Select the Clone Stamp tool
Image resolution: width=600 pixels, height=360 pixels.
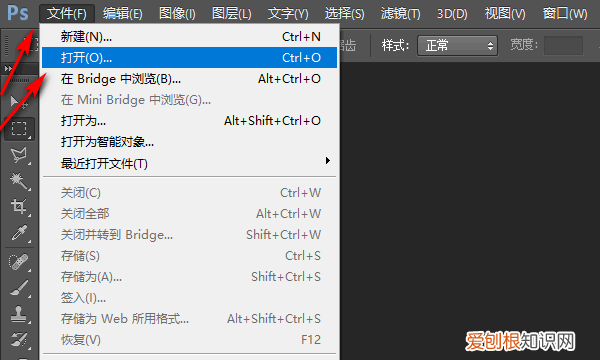click(19, 314)
